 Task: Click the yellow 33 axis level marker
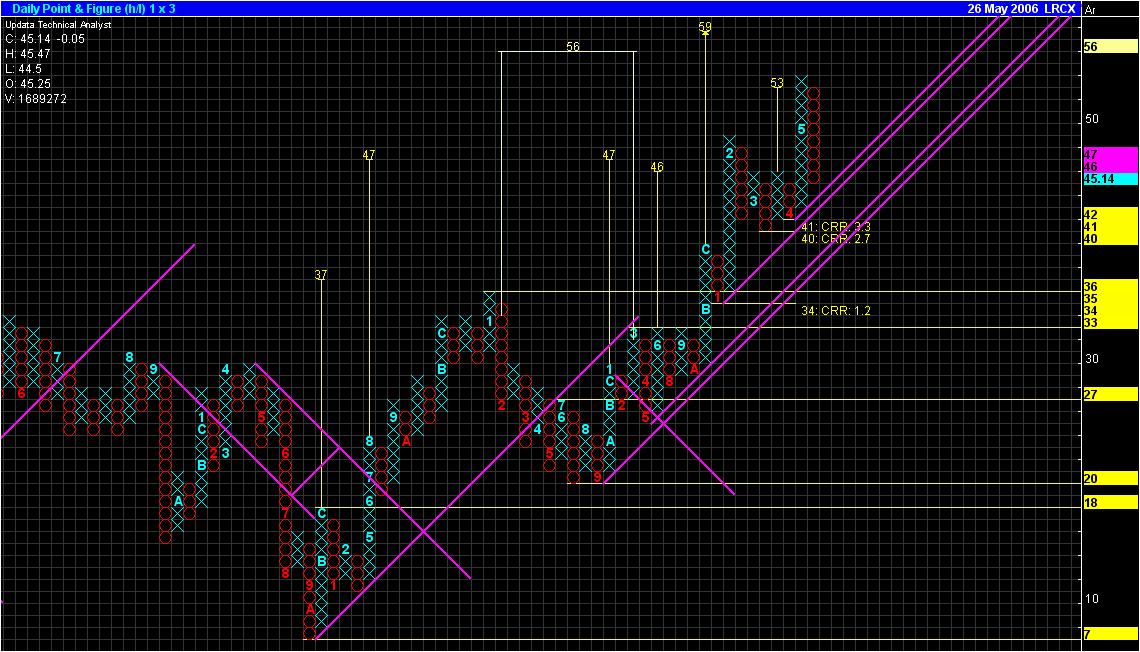coord(1110,323)
